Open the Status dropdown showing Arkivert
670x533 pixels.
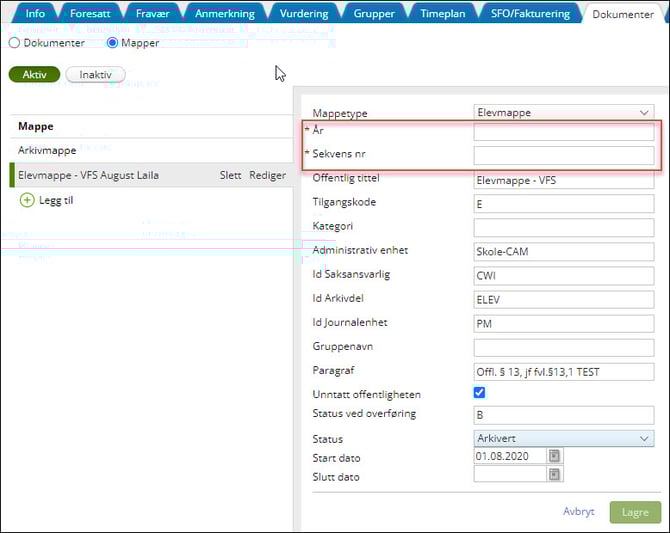(x=563, y=438)
